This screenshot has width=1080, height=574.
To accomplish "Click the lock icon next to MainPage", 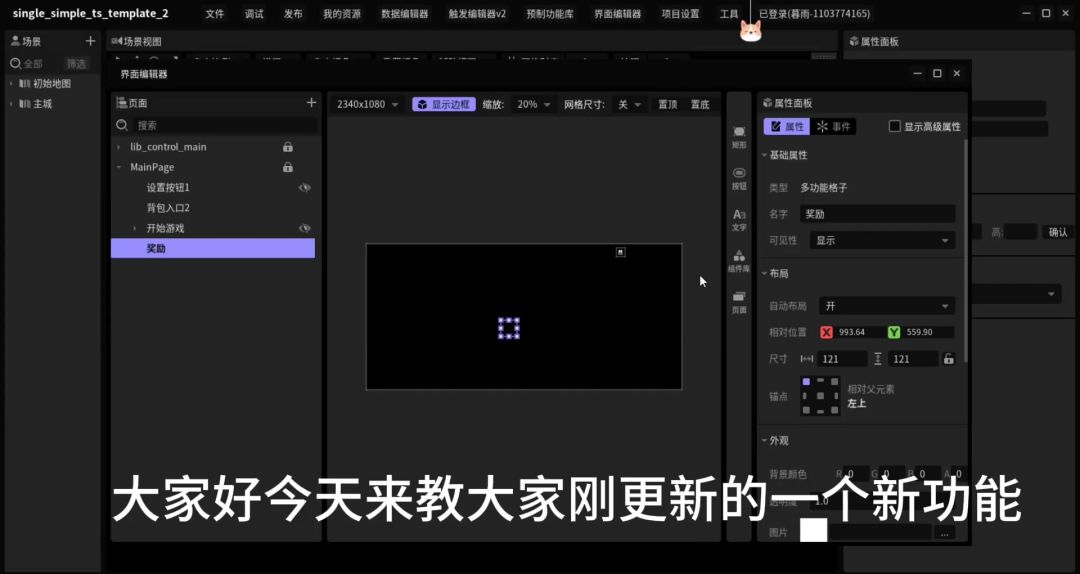I will point(288,167).
